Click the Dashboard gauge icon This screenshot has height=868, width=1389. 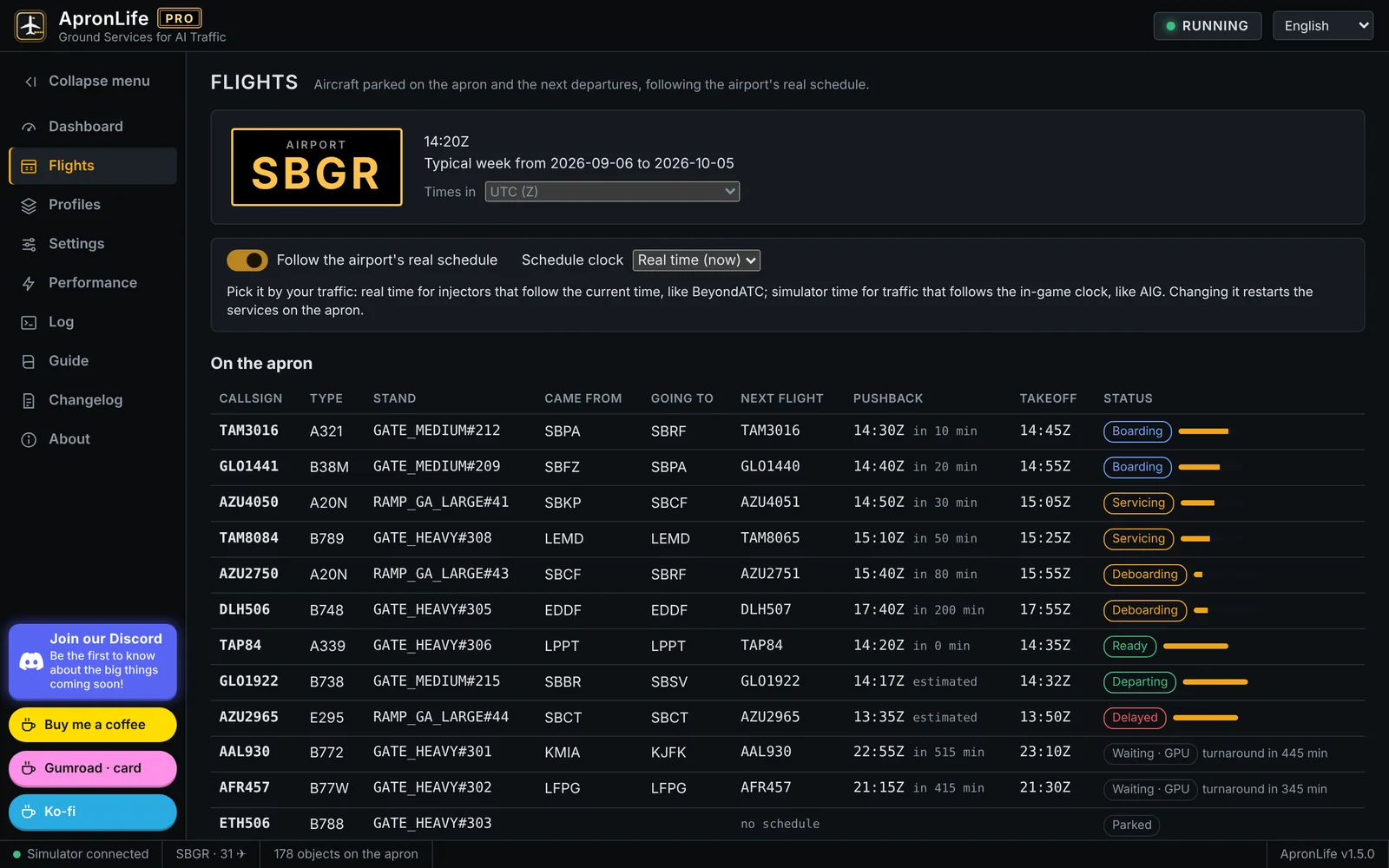[x=29, y=127]
